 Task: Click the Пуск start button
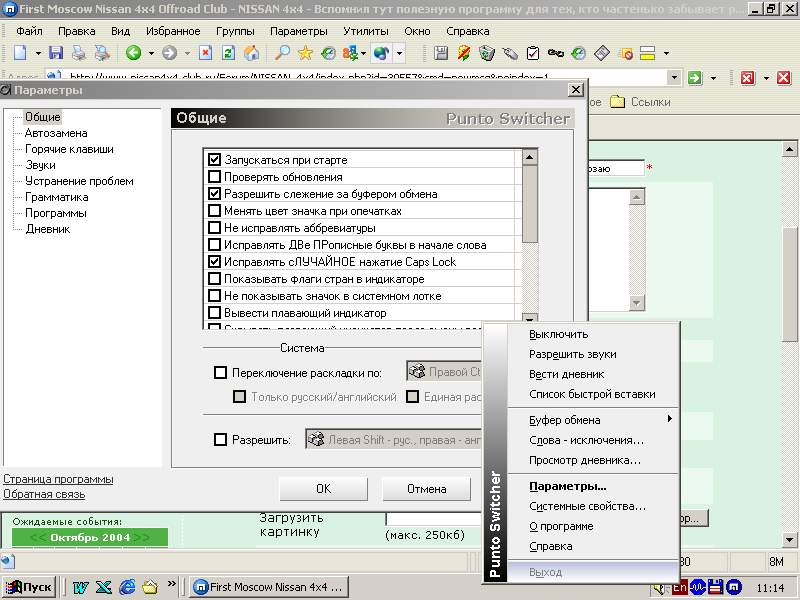30,587
